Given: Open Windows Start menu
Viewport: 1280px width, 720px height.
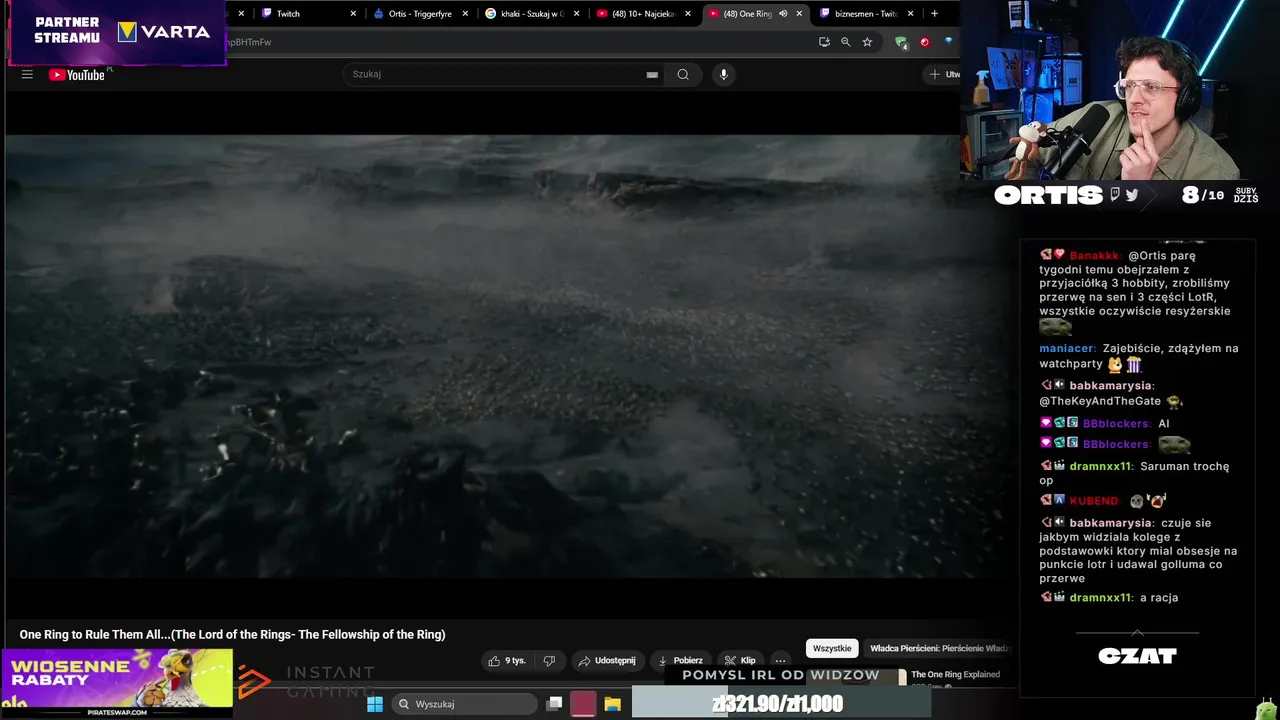Looking at the screenshot, I should (x=375, y=704).
